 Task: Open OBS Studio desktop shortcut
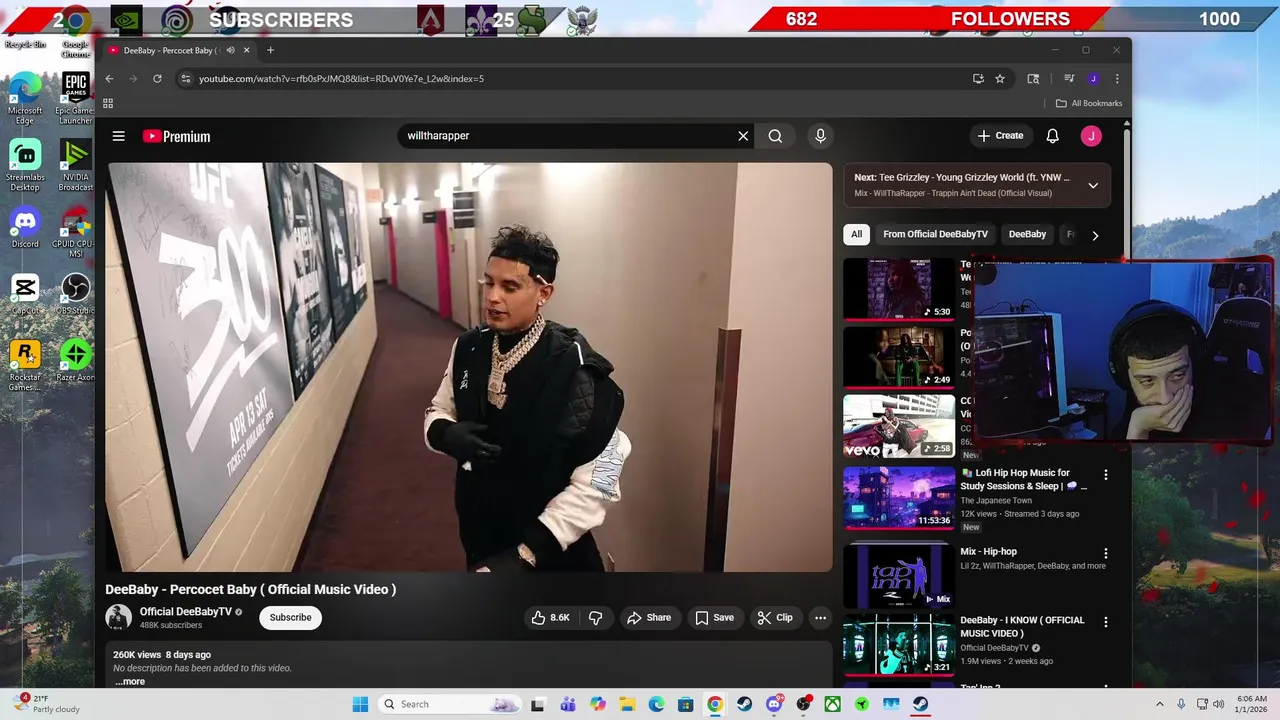click(x=76, y=294)
